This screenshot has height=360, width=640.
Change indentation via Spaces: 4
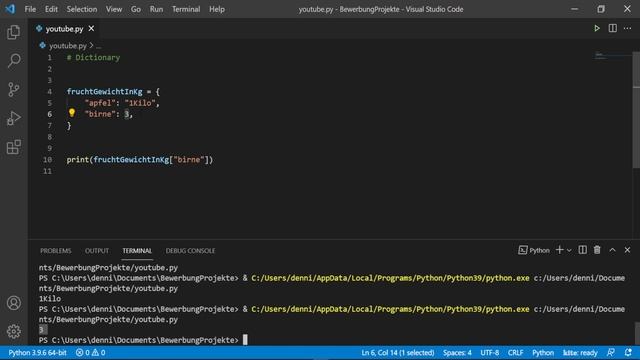tap(457, 353)
